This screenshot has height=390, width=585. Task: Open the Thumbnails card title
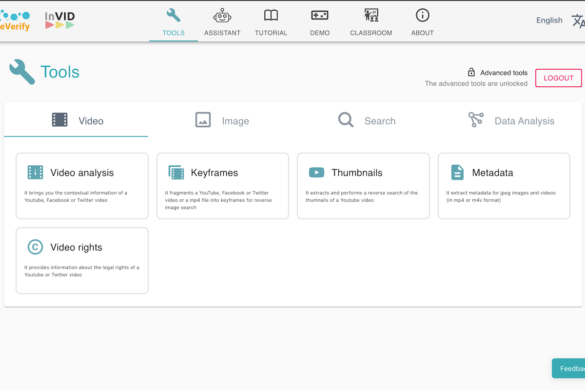[357, 173]
